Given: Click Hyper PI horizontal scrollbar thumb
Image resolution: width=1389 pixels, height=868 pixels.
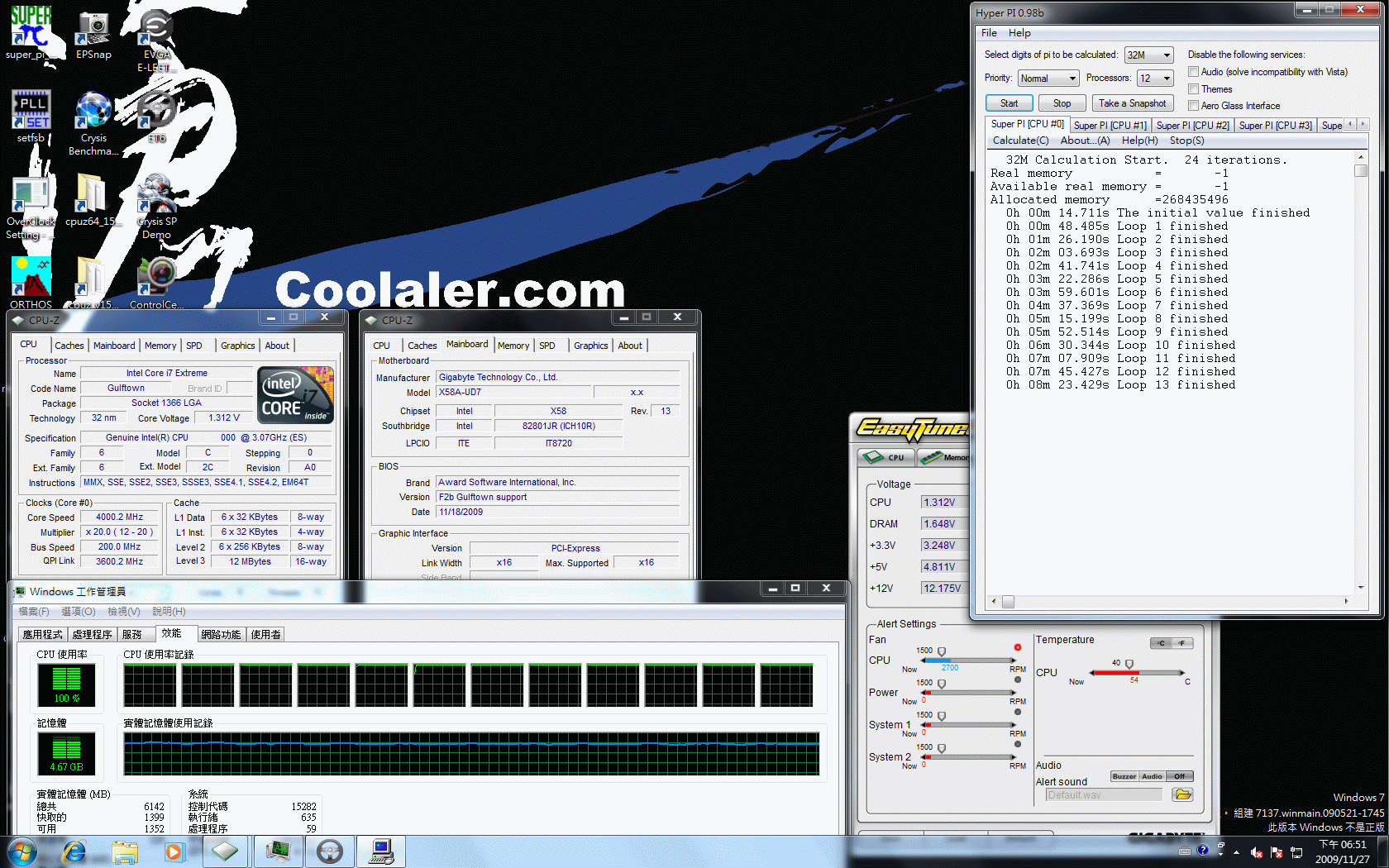Looking at the screenshot, I should tap(1008, 602).
